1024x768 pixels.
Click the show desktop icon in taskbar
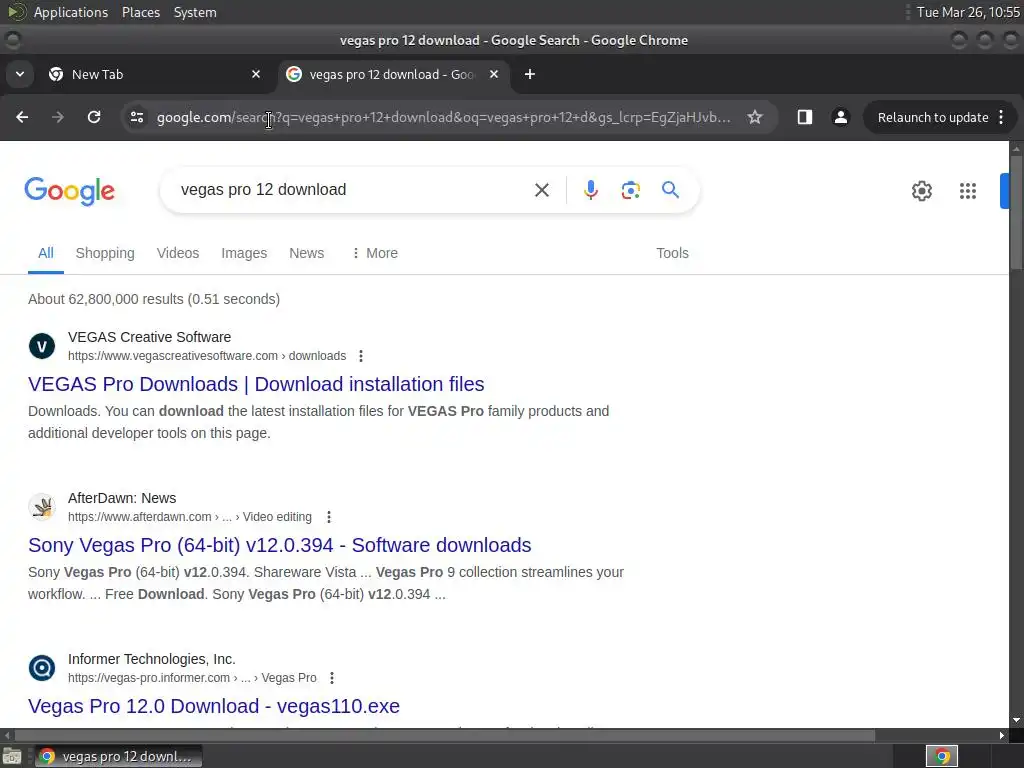pyautogui.click(x=12, y=756)
